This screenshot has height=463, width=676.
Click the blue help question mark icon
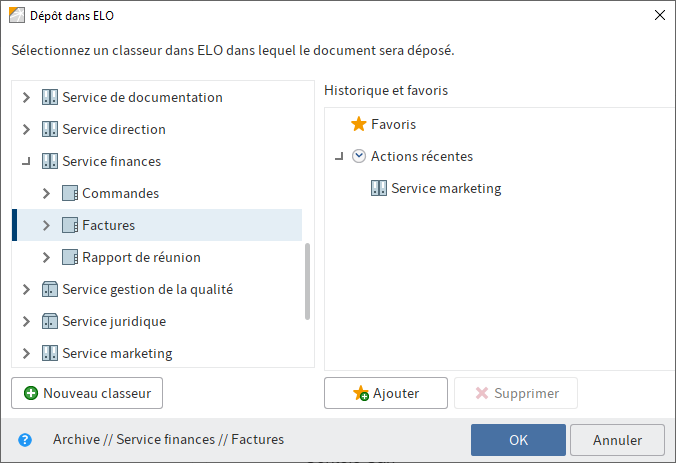point(25,440)
